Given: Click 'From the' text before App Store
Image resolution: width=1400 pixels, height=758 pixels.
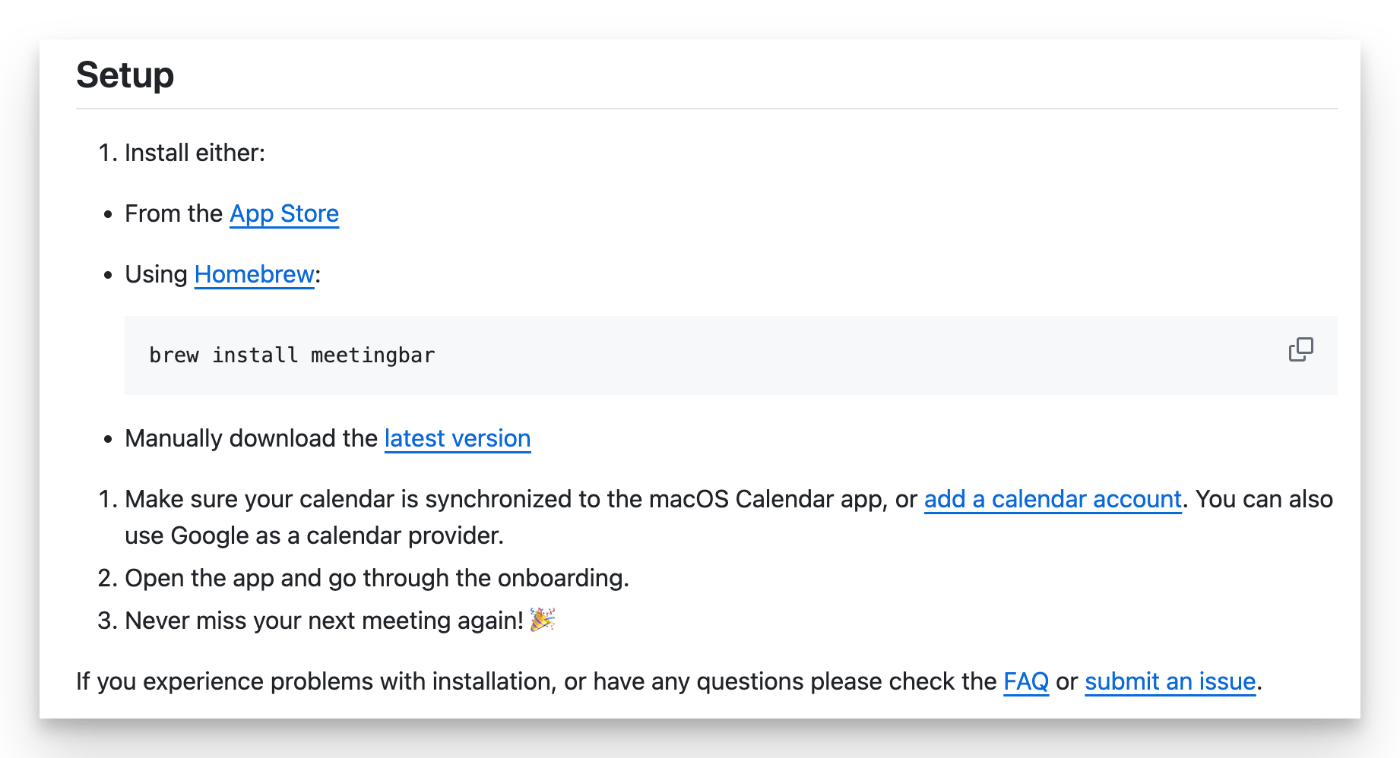Looking at the screenshot, I should (x=174, y=214).
